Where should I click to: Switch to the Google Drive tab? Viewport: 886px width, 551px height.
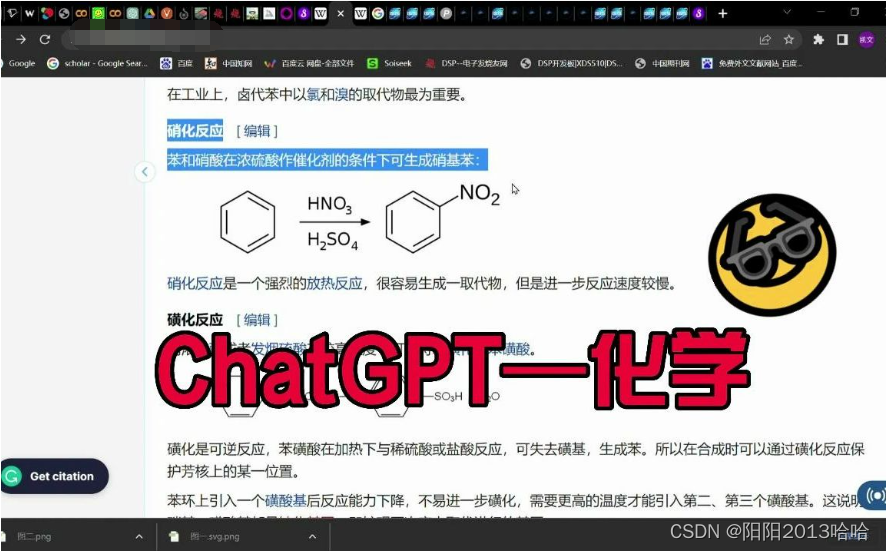pos(150,13)
